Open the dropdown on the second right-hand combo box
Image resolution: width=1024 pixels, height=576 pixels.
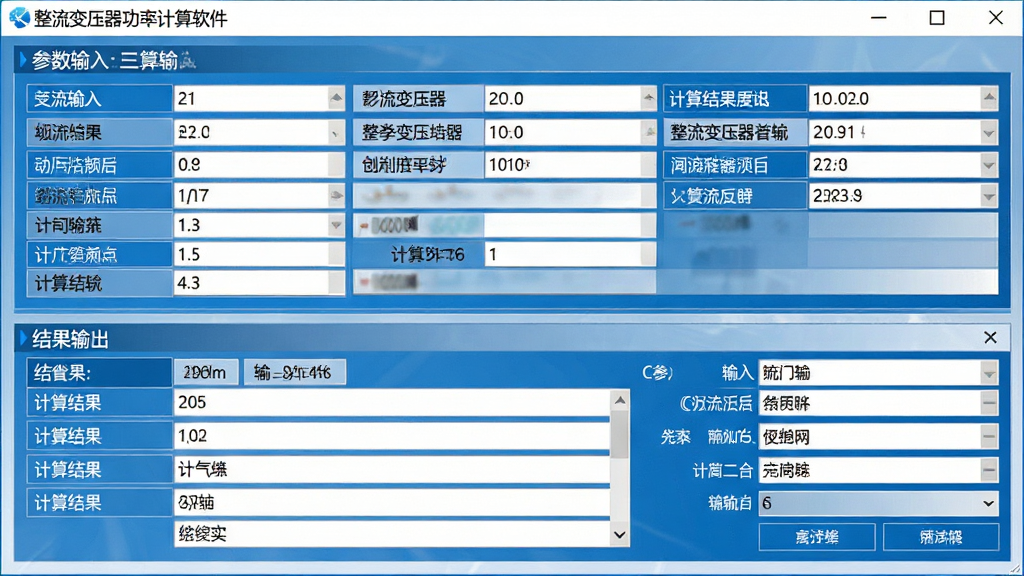pos(989,404)
